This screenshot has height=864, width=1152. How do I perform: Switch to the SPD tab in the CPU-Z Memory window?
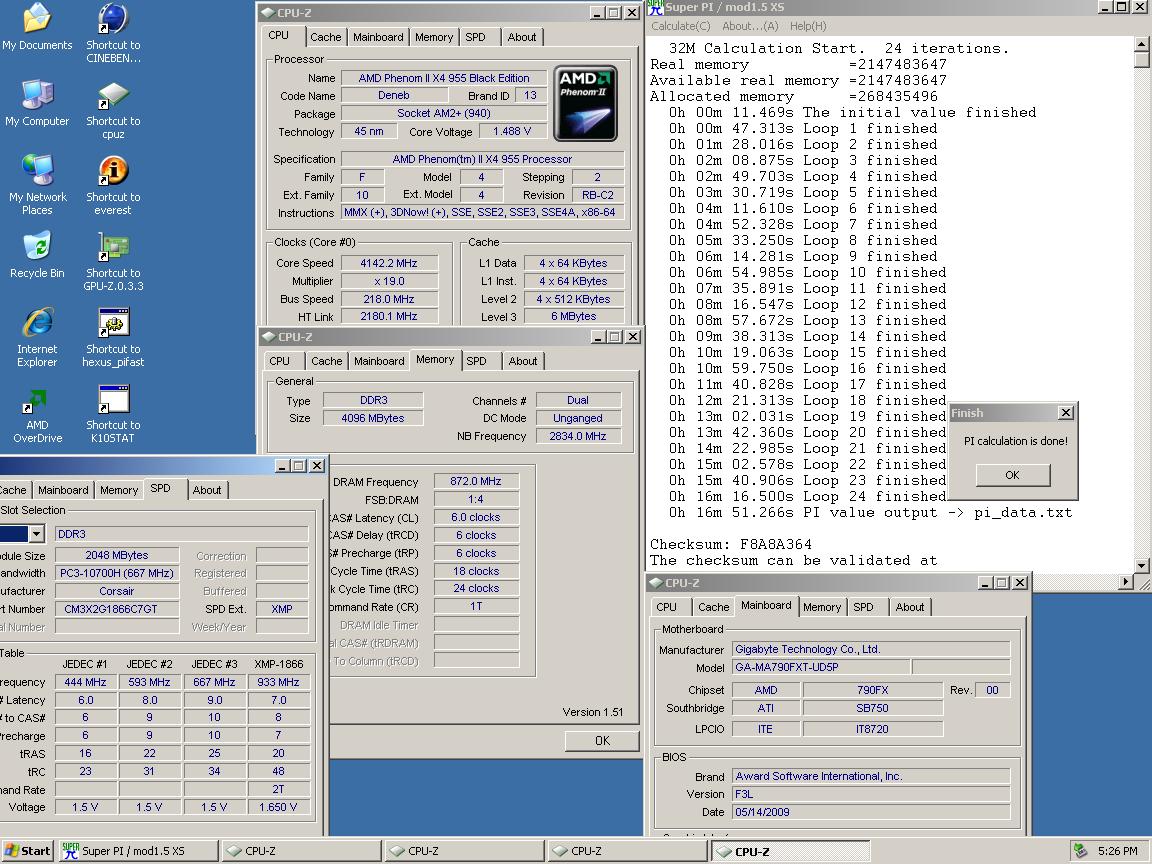point(476,361)
